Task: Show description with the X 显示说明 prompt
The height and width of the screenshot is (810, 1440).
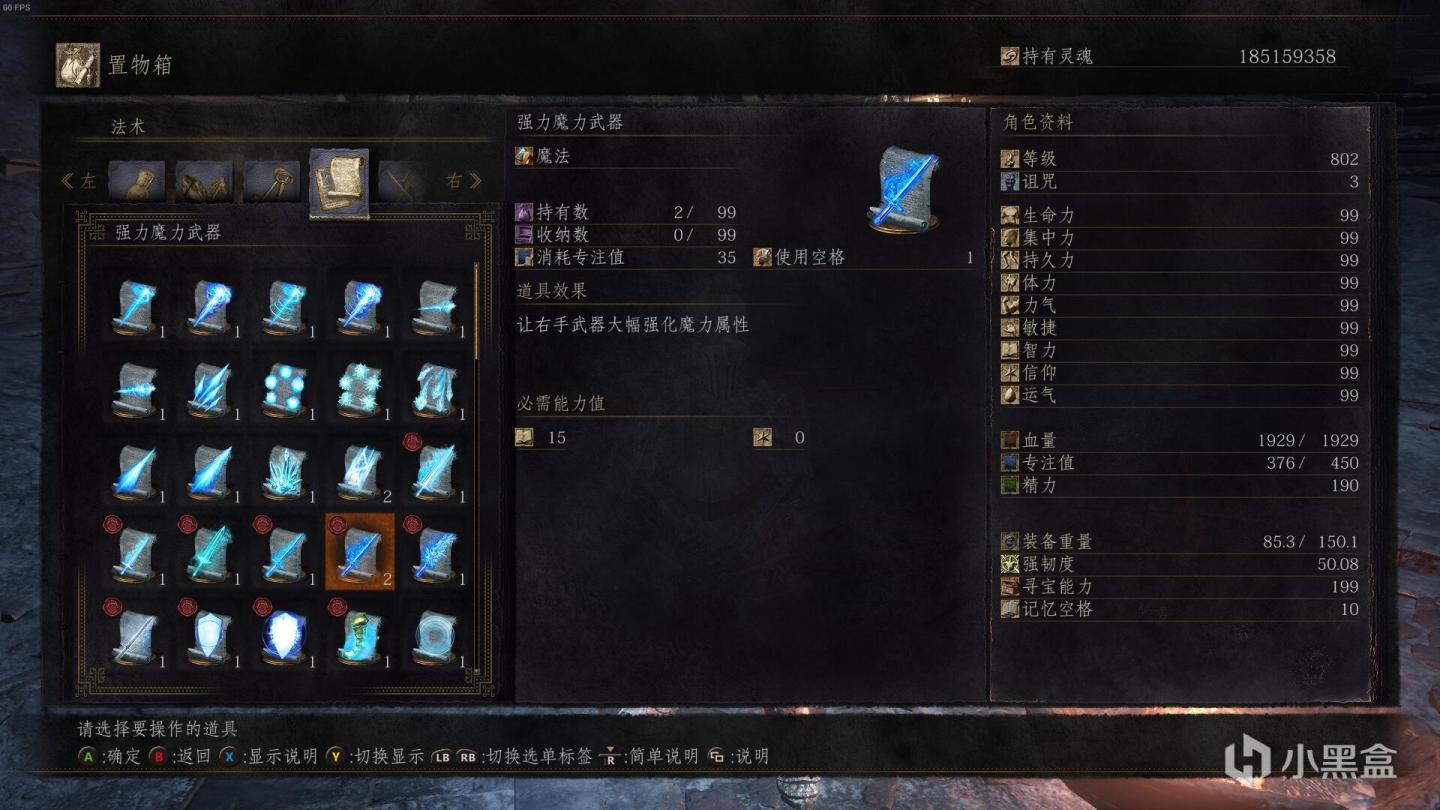Action: 269,756
